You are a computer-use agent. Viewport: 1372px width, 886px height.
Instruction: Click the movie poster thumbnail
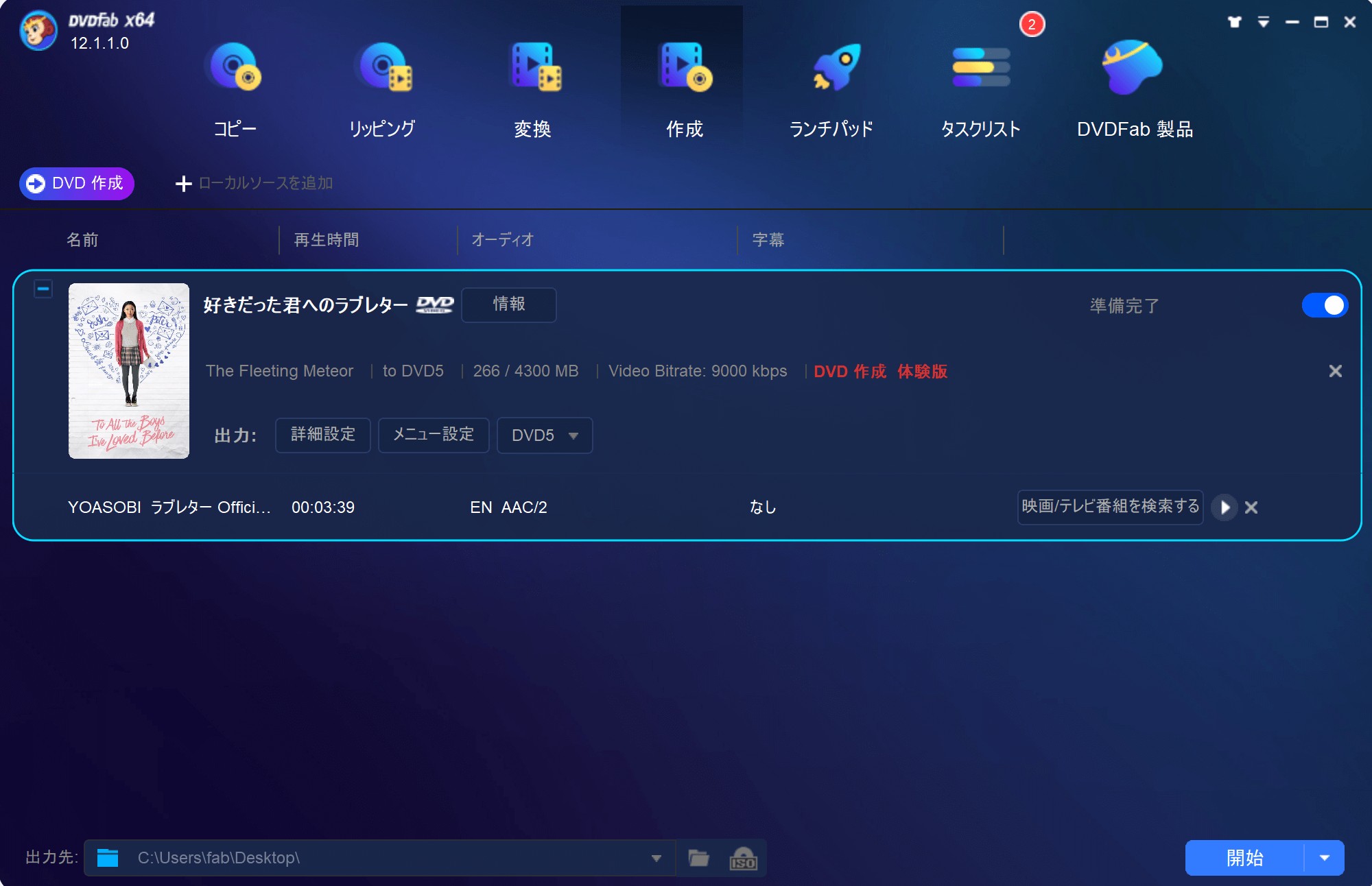coord(129,371)
